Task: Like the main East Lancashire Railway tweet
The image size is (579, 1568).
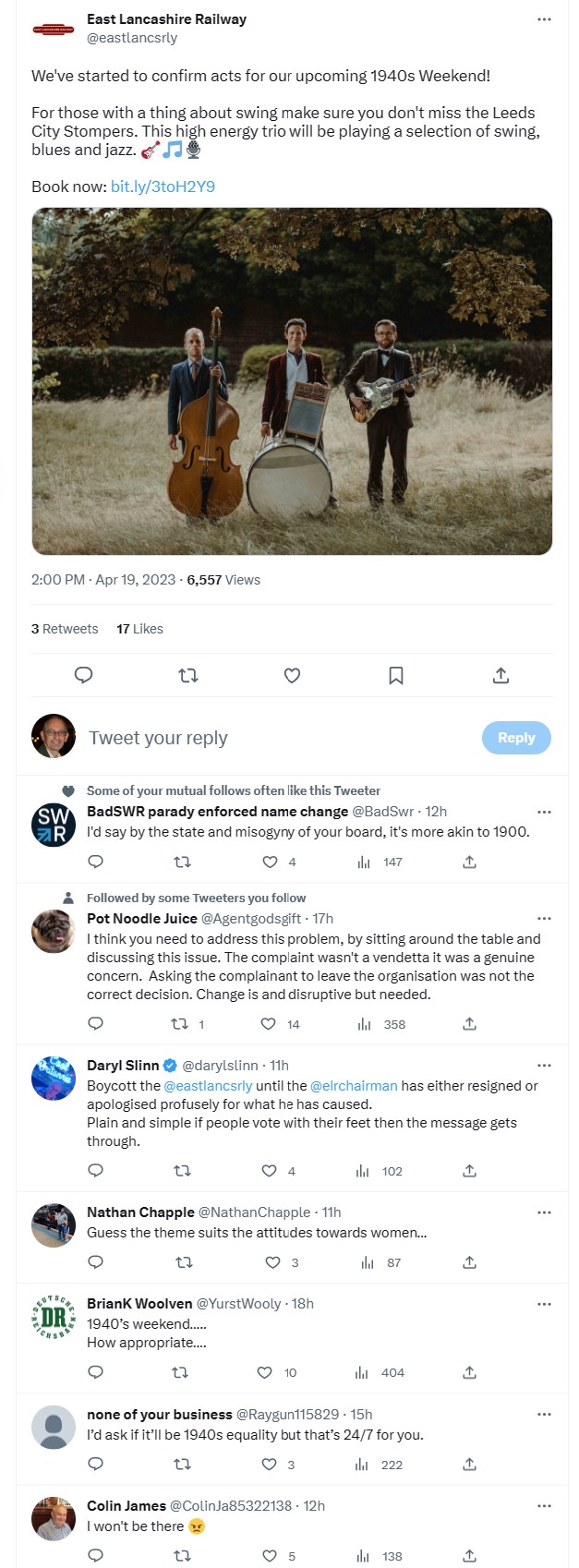Action: 292,676
